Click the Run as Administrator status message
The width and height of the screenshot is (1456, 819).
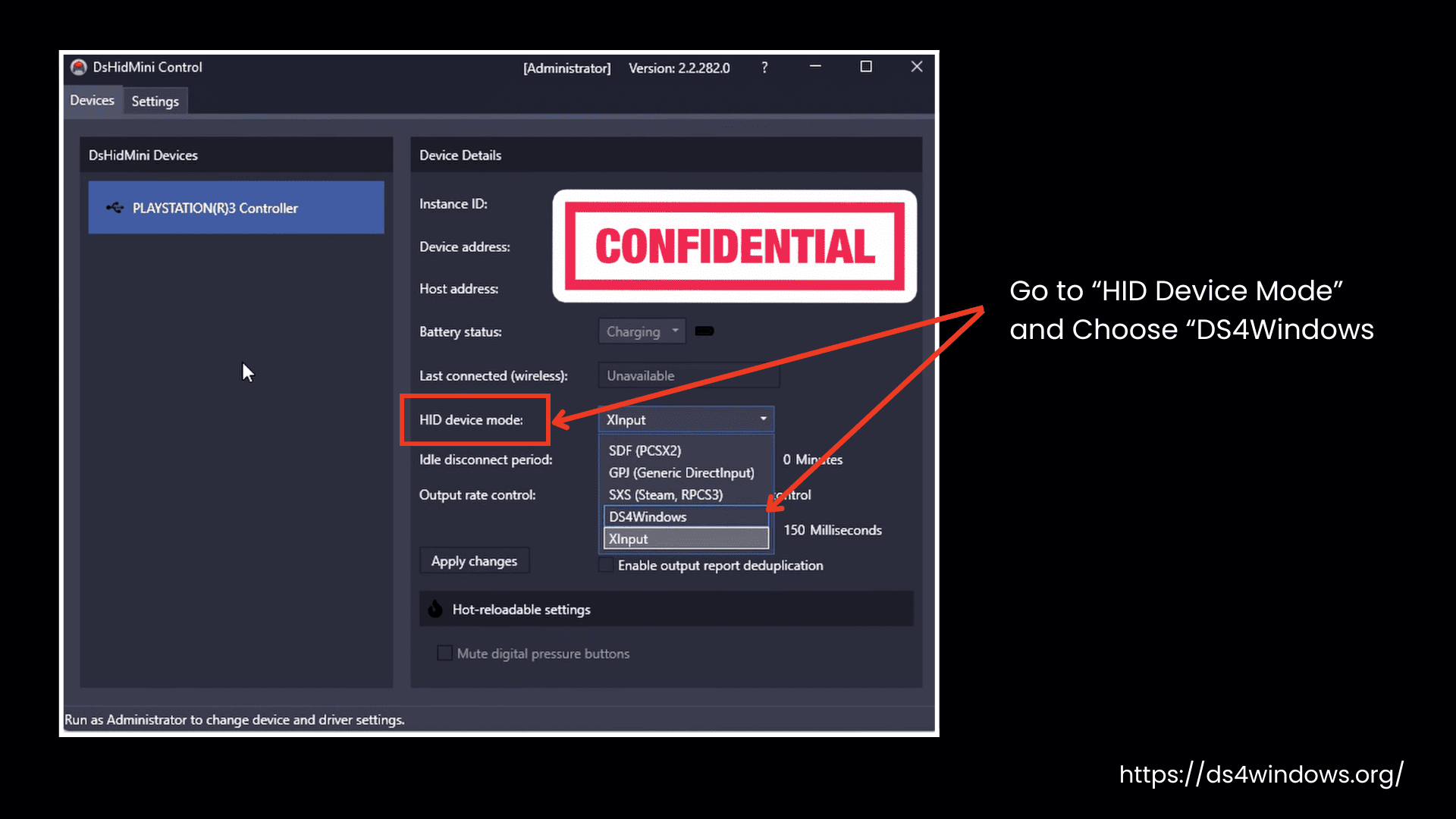234,720
